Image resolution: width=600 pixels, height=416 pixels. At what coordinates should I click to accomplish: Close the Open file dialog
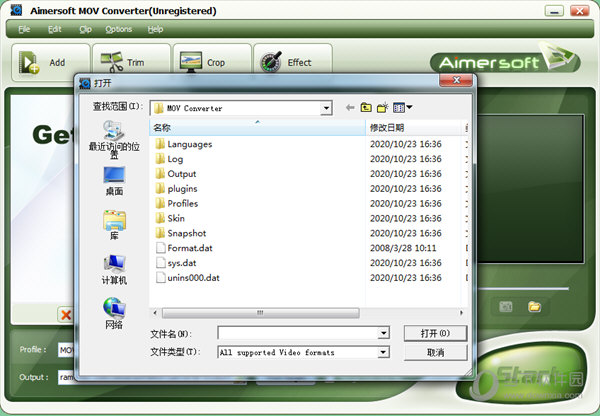[456, 80]
